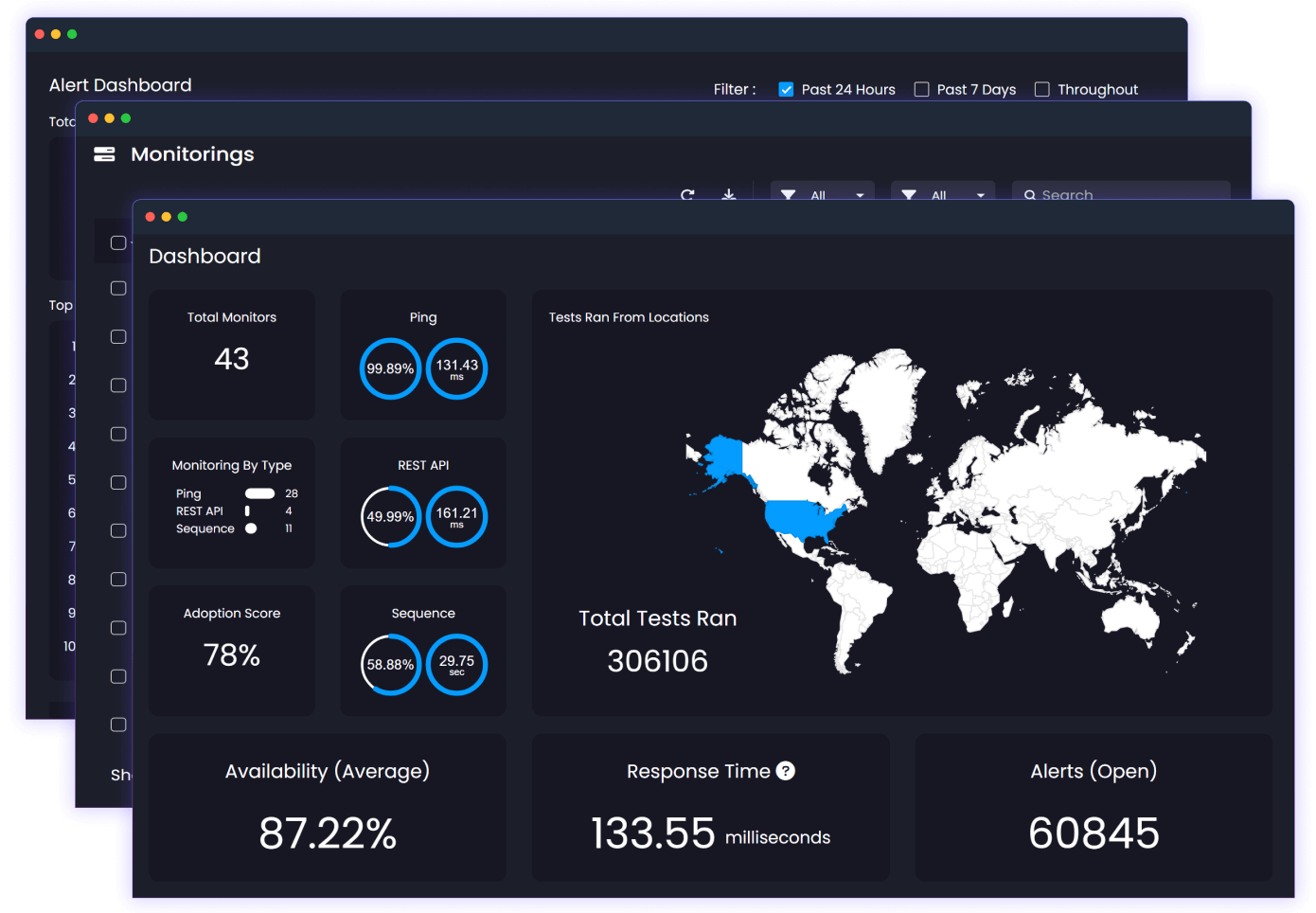Click the Monitorings server icon
This screenshot has width=1316, height=913.
click(104, 154)
